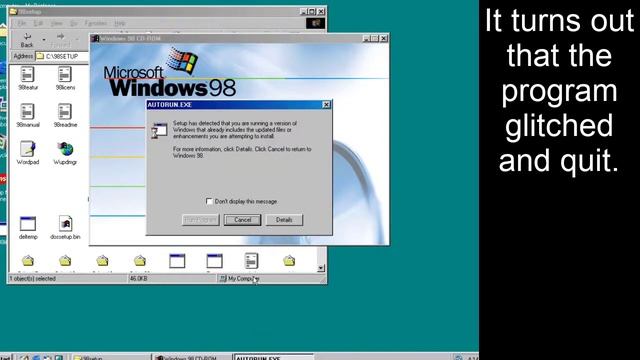Click the greyed-out Run Program button

(x=200, y=220)
